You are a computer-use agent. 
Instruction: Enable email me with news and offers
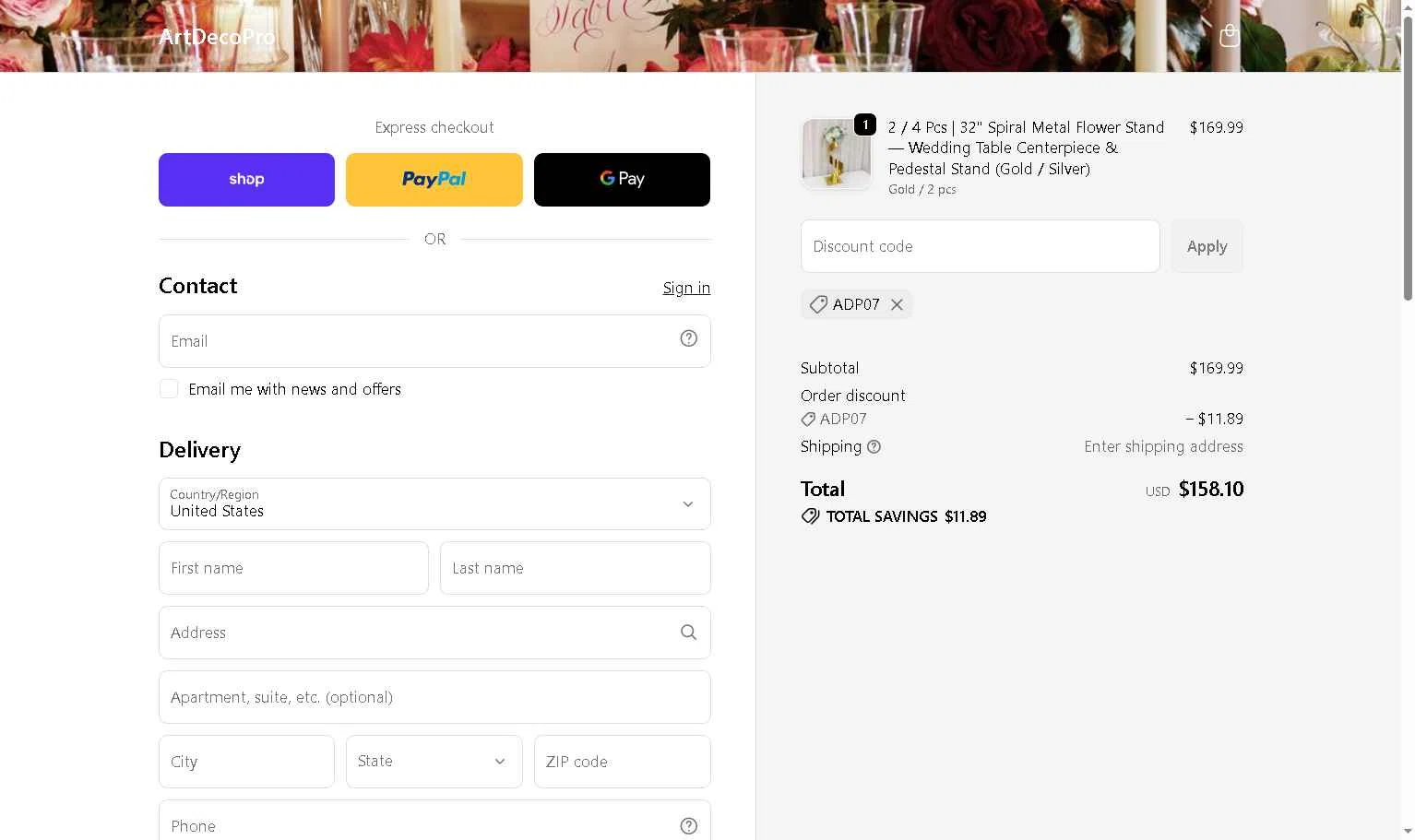[169, 389]
